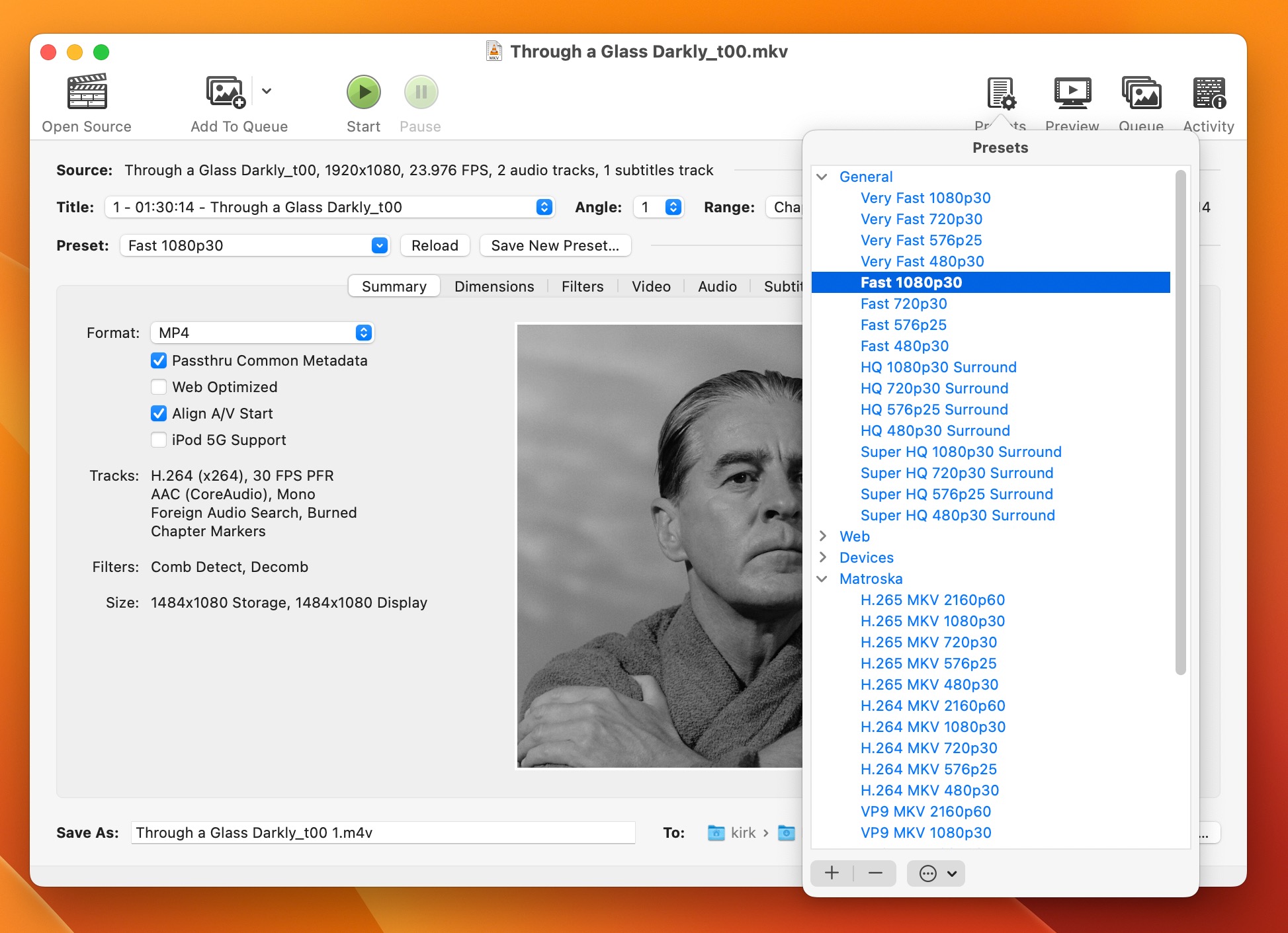Select the Very Fast 720p30 preset

point(921,219)
